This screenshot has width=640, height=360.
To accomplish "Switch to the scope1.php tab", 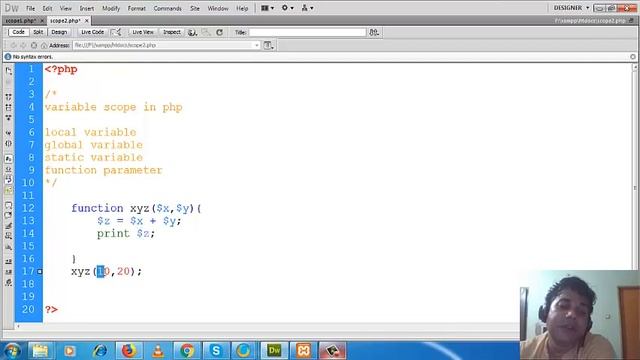I will pyautogui.click(x=20, y=20).
